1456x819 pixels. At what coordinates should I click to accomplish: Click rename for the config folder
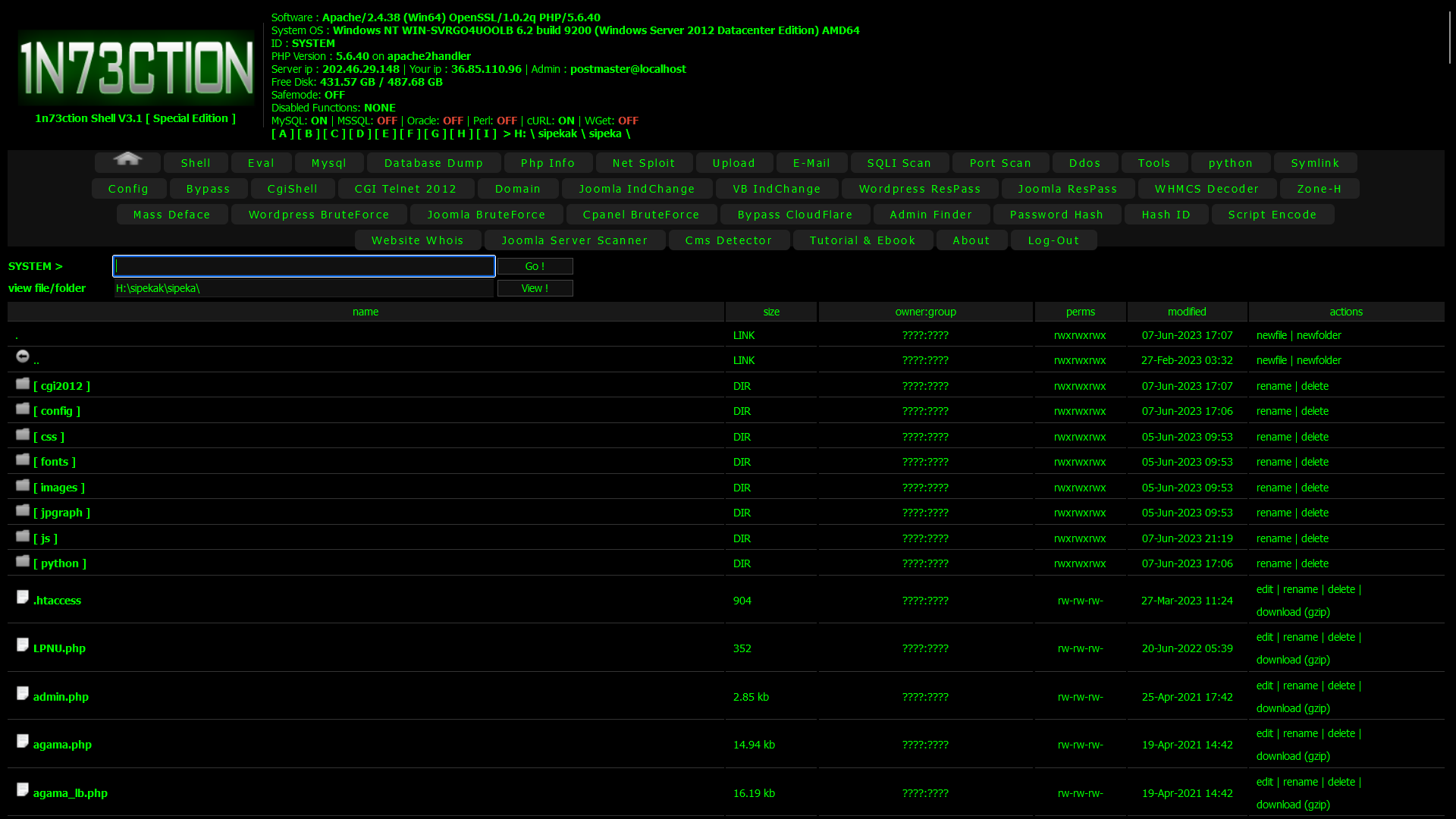1274,411
